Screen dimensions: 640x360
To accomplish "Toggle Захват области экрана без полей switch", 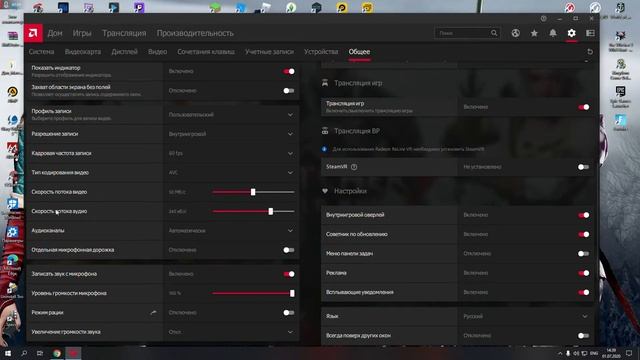I will coord(289,91).
